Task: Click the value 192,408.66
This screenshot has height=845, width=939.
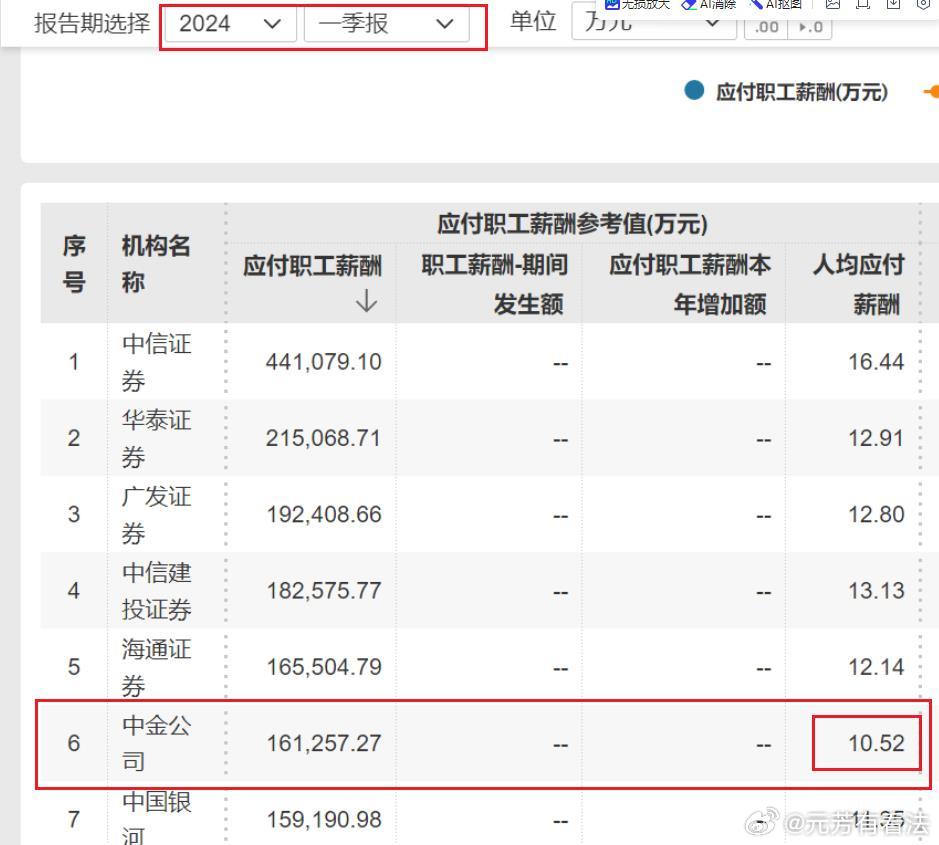Action: click(323, 514)
